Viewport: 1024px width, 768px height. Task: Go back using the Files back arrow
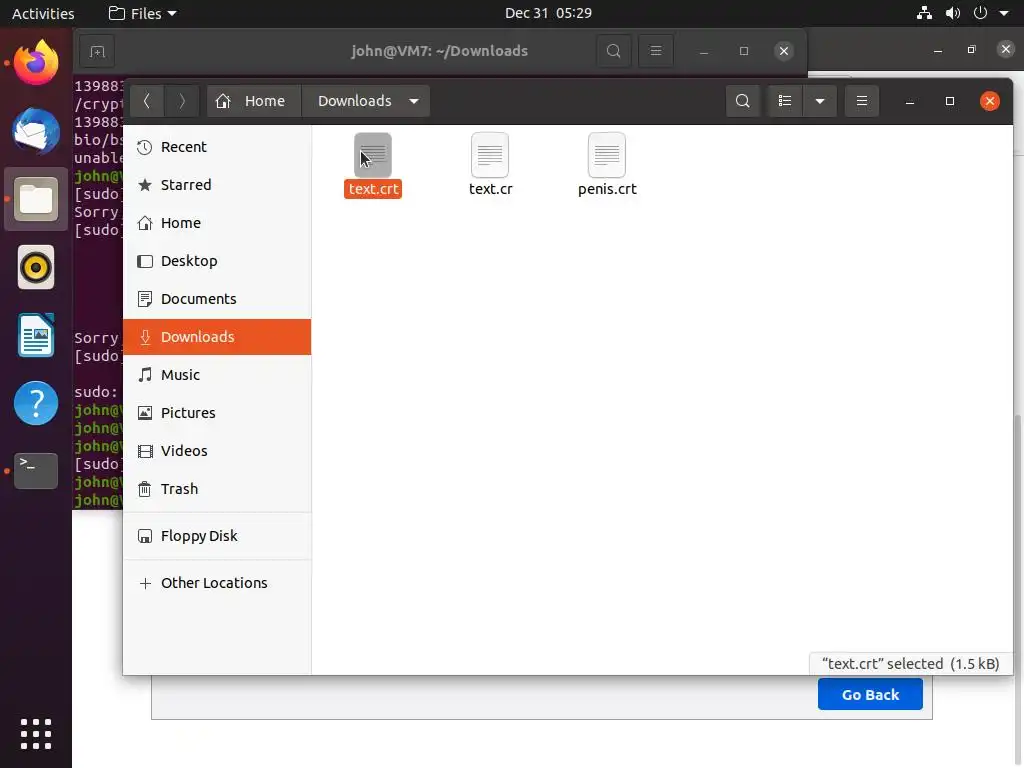coord(147,101)
